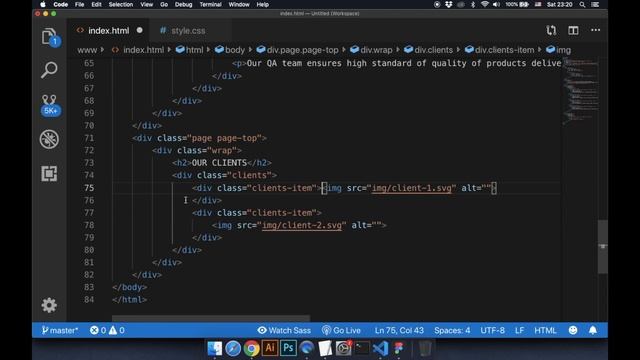Click the Wi-Fi status icon
Viewport: 640px width, 360px height.
pyautogui.click(x=484, y=4)
